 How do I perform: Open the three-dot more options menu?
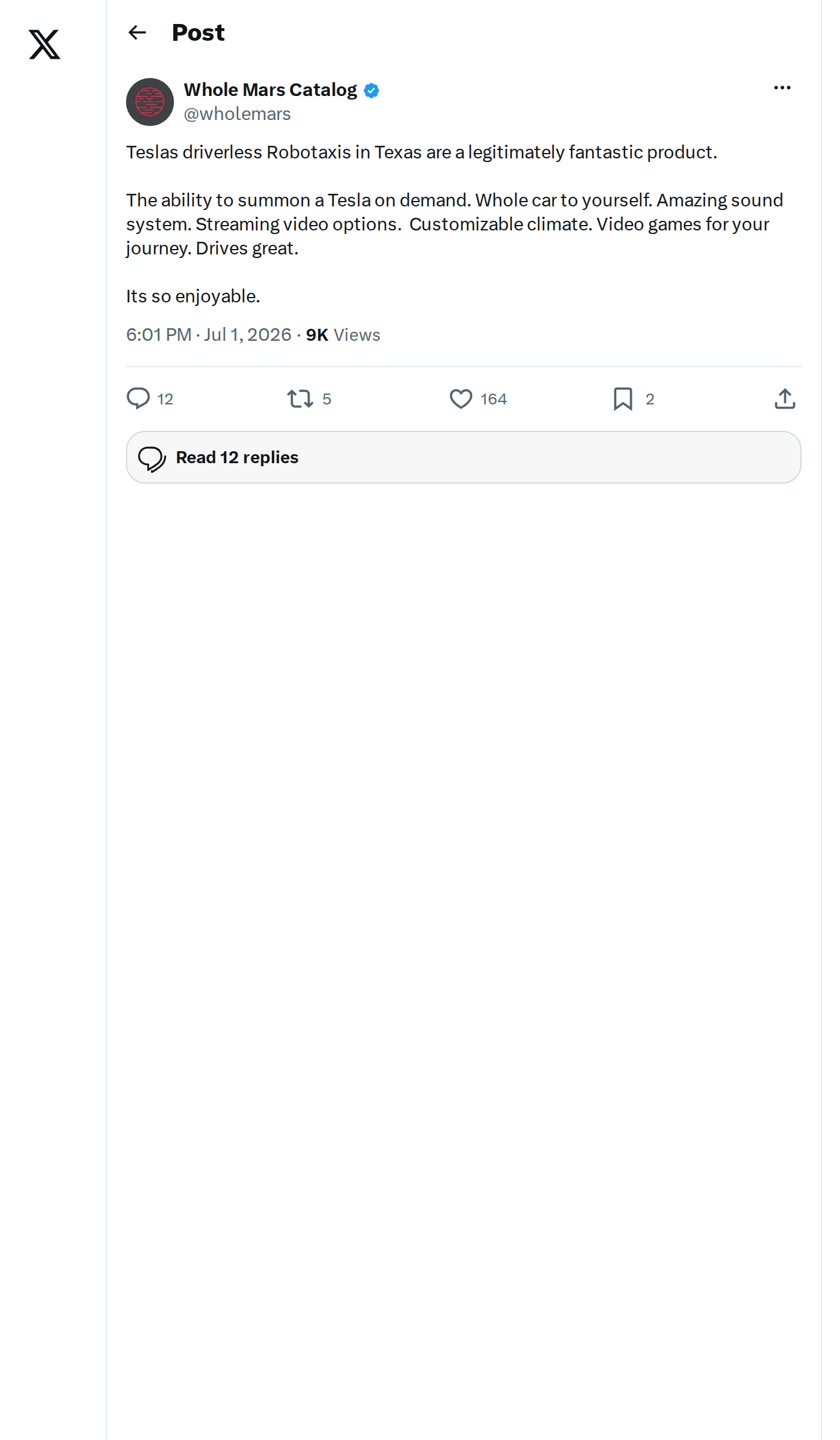[x=782, y=88]
